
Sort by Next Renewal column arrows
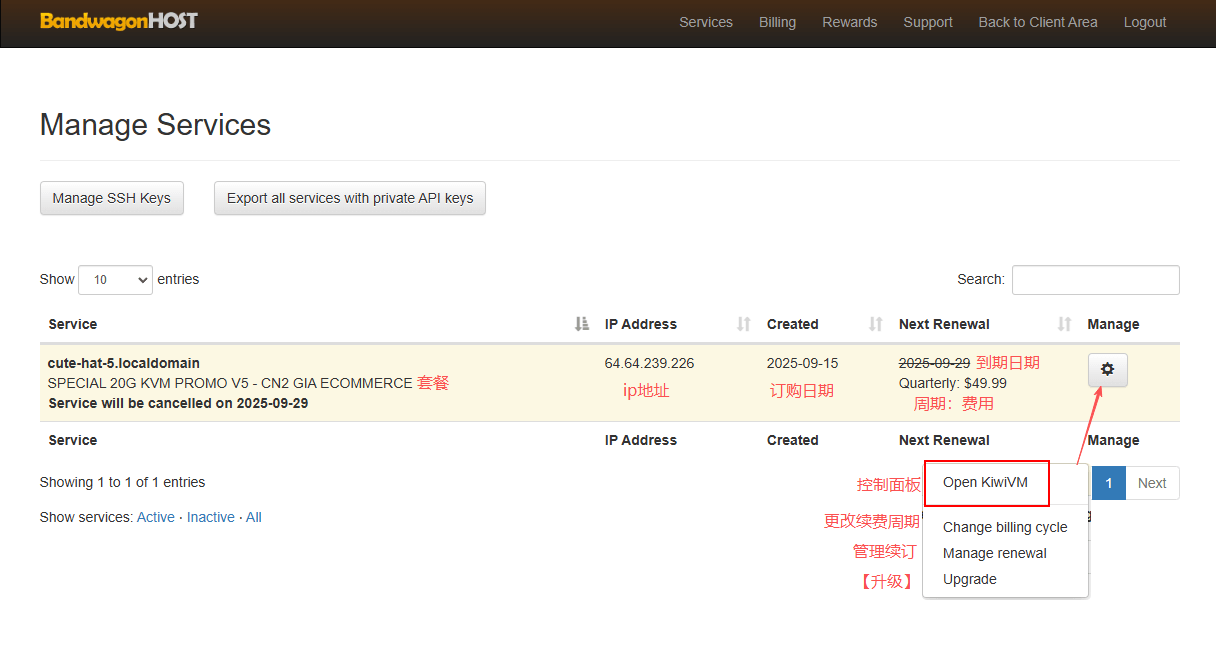[x=1064, y=324]
